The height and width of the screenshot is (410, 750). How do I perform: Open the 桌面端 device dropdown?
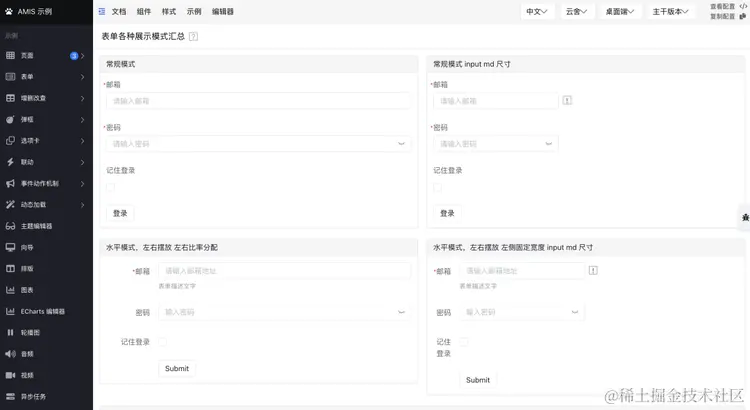coord(620,11)
